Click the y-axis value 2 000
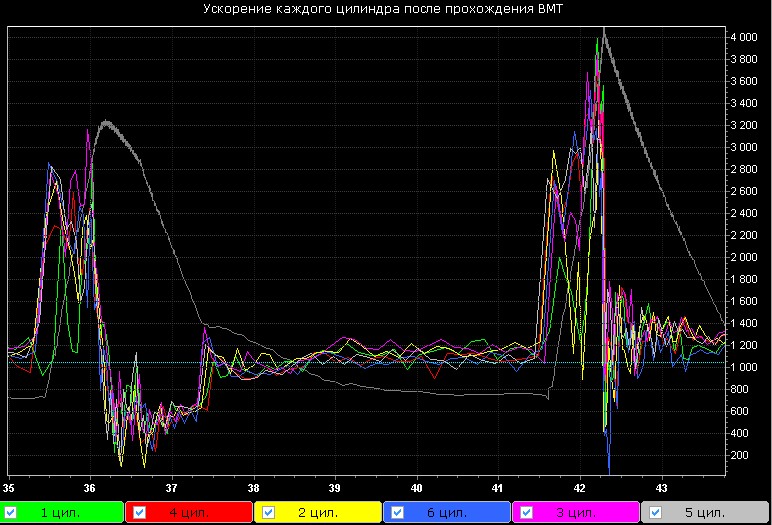The image size is (772, 525). click(x=744, y=257)
